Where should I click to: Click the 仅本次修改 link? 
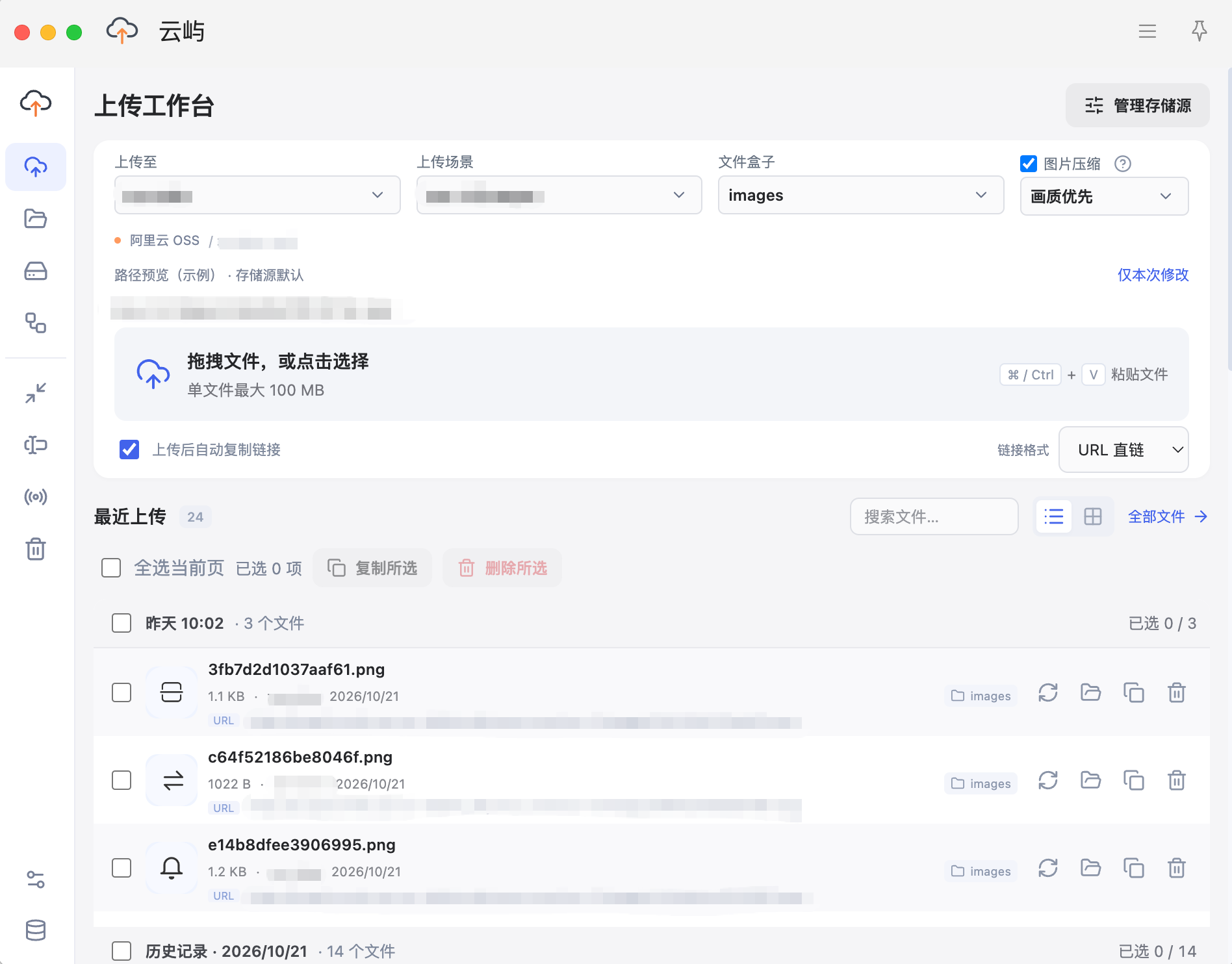pos(1153,275)
